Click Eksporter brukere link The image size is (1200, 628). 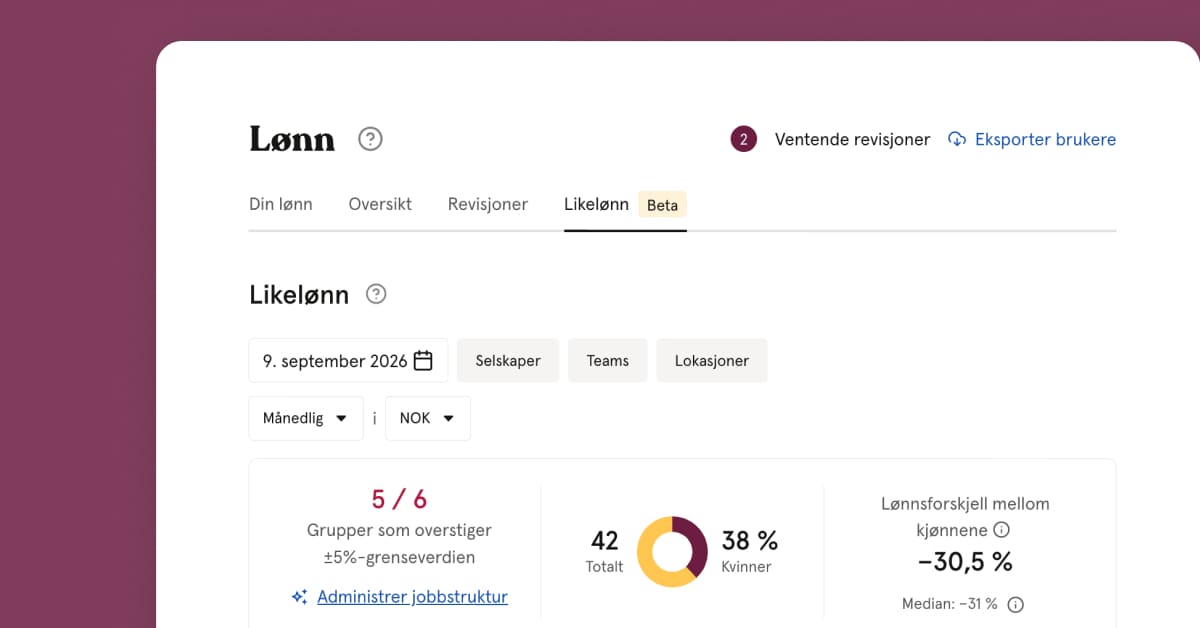click(1045, 139)
